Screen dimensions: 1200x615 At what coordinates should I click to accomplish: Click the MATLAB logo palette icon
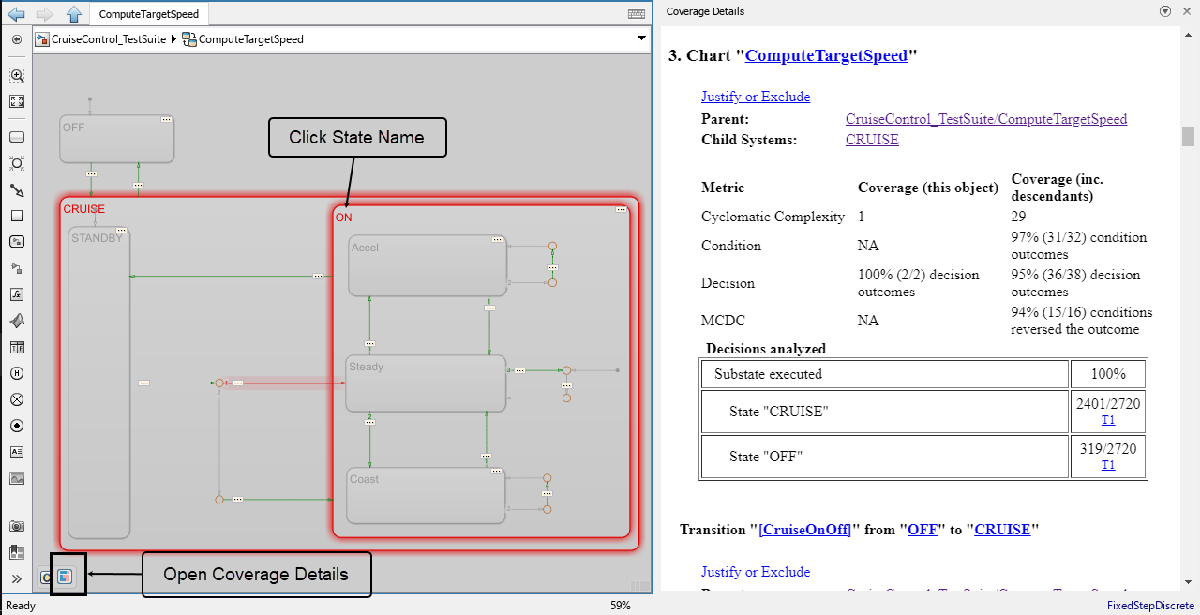17,321
